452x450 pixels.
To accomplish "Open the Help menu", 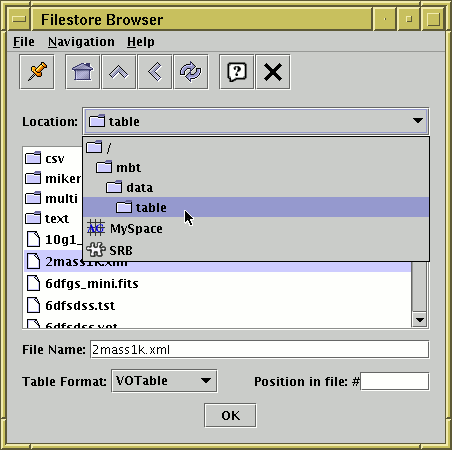I will 141,42.
